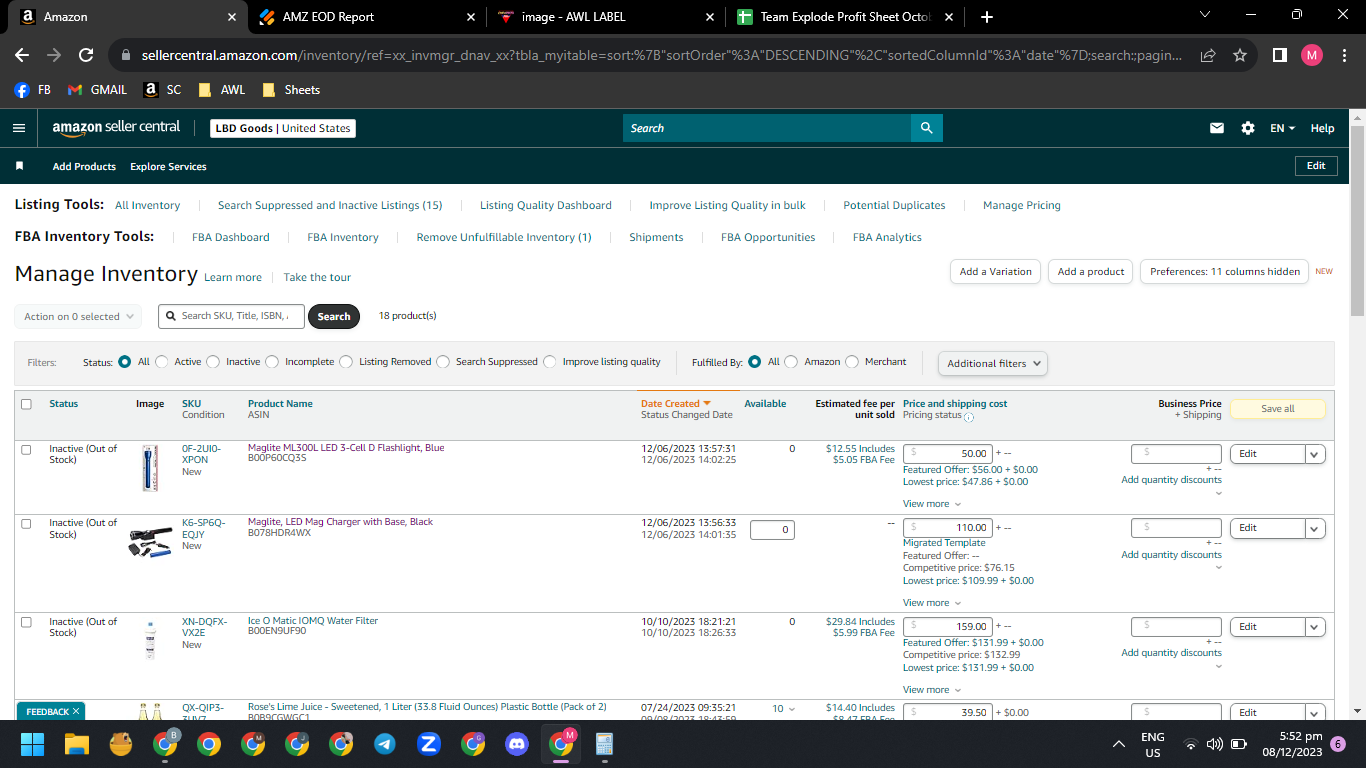This screenshot has width=1366, height=768.
Task: Click the price field showing 50.00
Action: [948, 454]
